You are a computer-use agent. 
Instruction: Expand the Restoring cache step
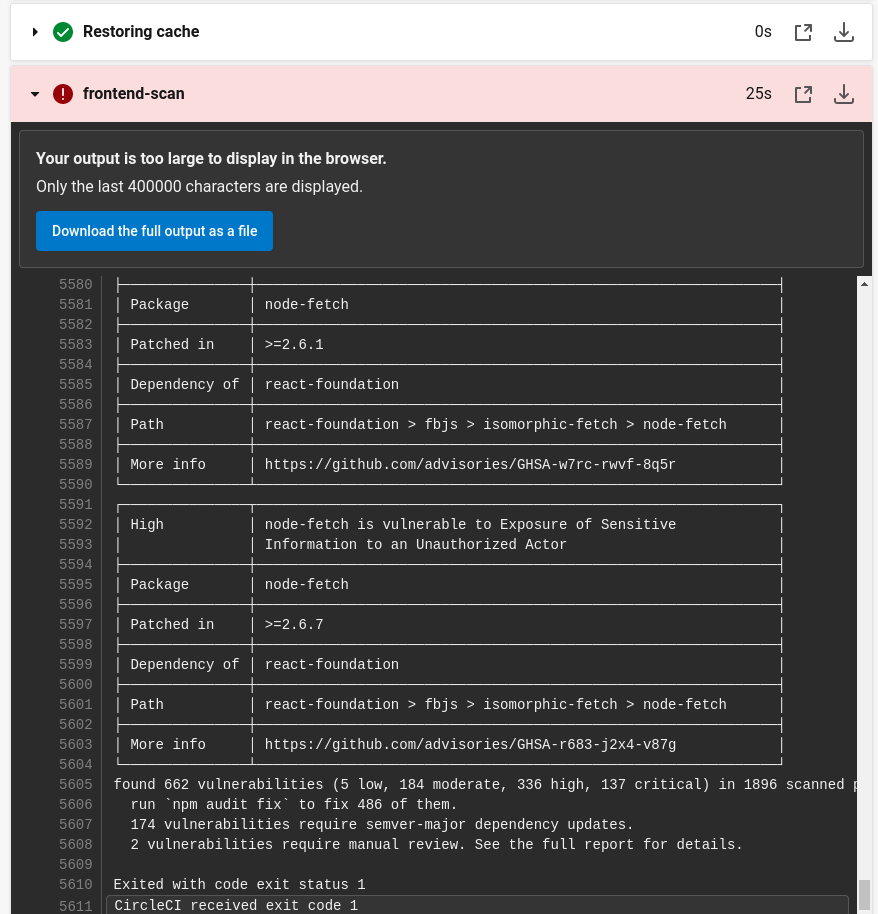pos(35,31)
